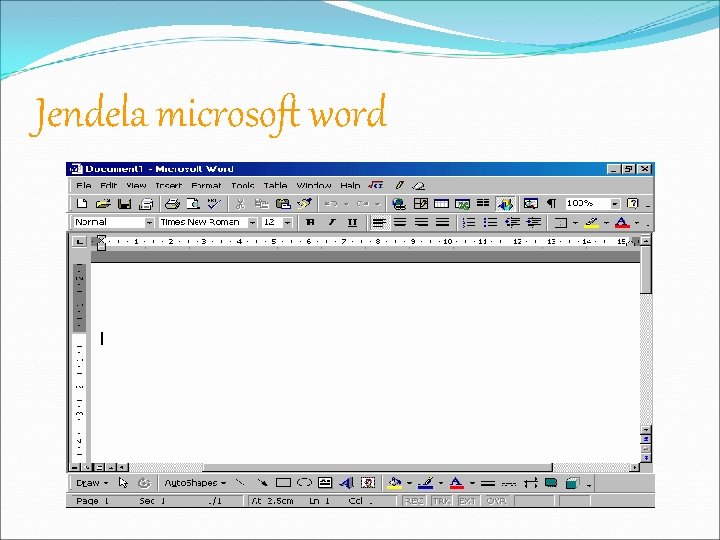Open the File menu
Viewport: 720px width, 540px height.
coord(84,186)
